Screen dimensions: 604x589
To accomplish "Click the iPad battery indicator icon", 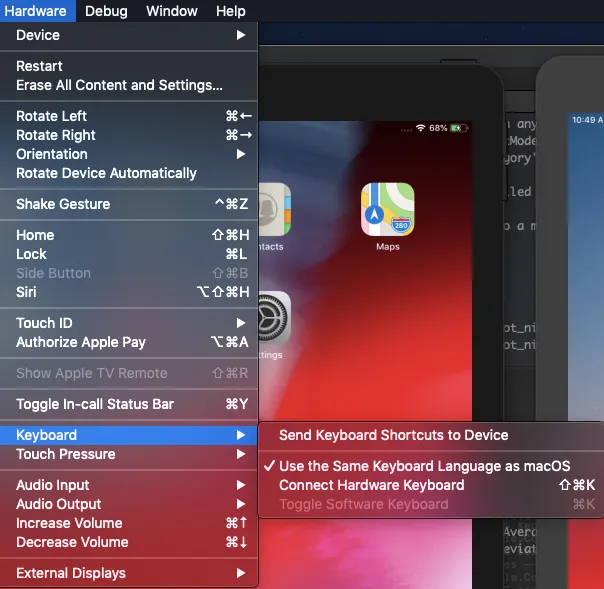I will (459, 128).
